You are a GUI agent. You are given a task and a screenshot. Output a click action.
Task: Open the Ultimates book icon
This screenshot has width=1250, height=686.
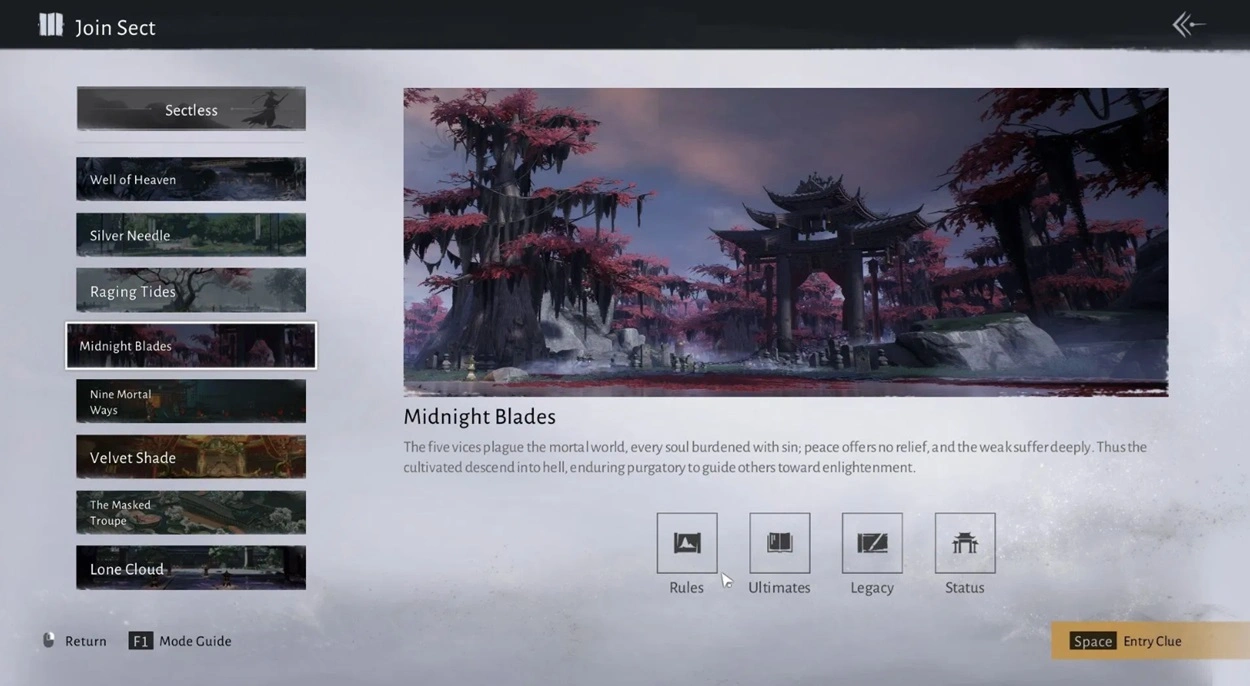tap(779, 543)
